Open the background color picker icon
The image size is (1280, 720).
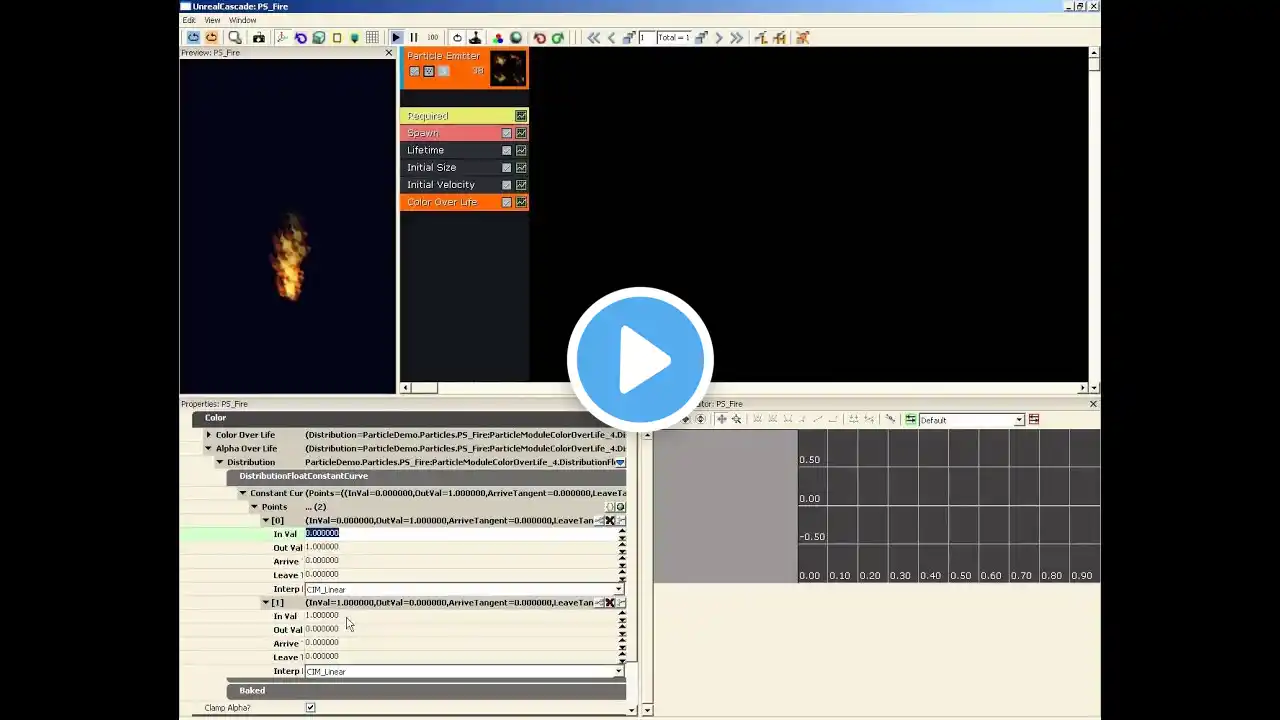click(x=498, y=38)
